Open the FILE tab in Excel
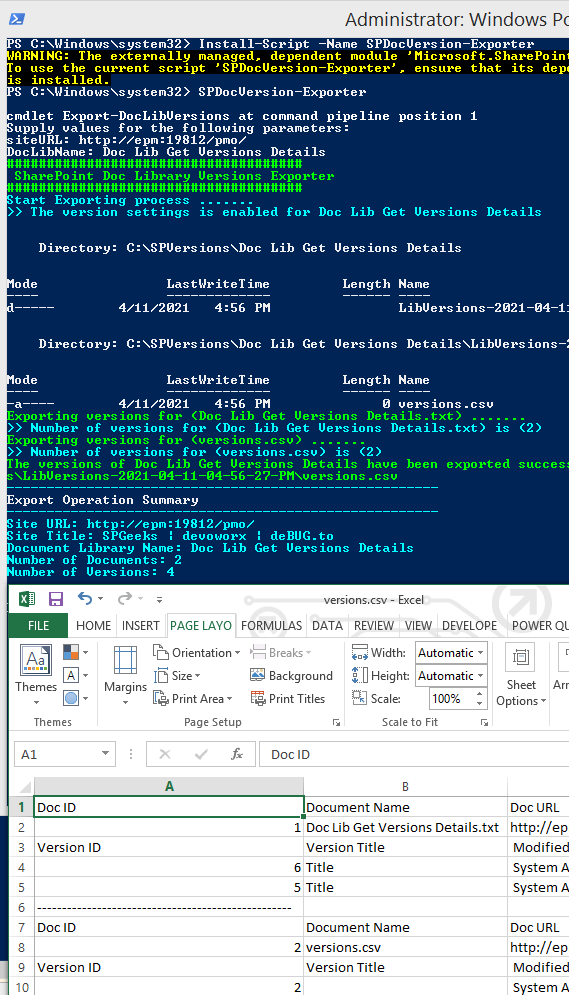The image size is (569, 995). [38, 626]
